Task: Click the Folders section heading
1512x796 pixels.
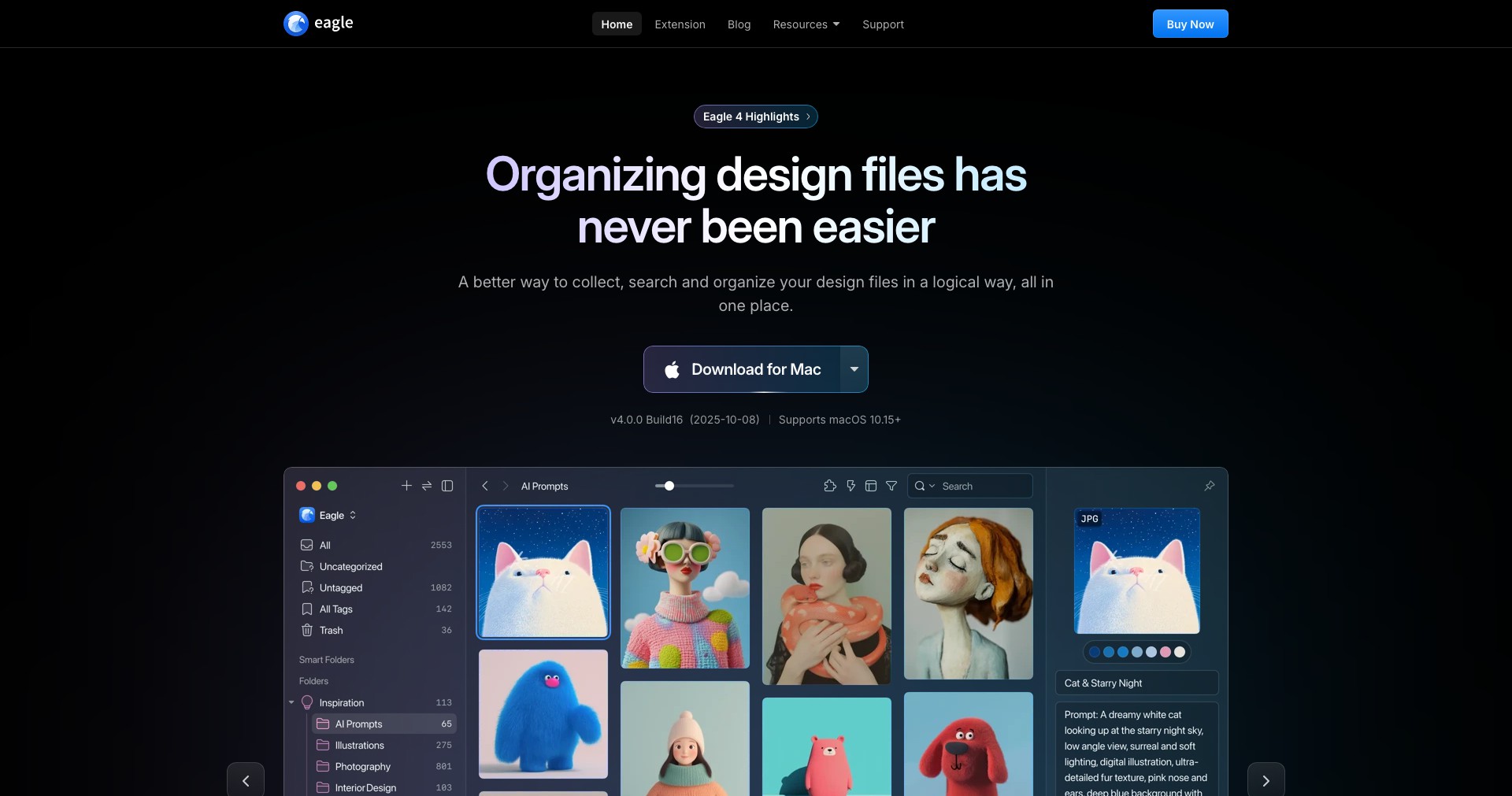Action: 313,681
